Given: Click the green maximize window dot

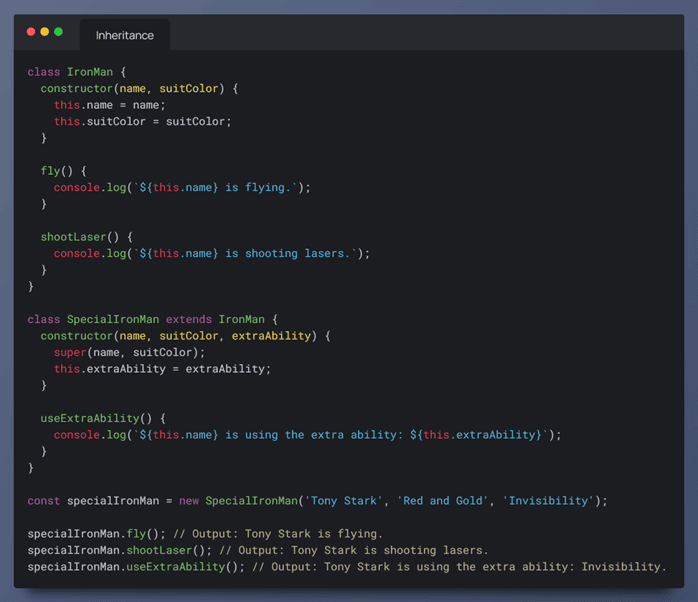Looking at the screenshot, I should coord(58,32).
